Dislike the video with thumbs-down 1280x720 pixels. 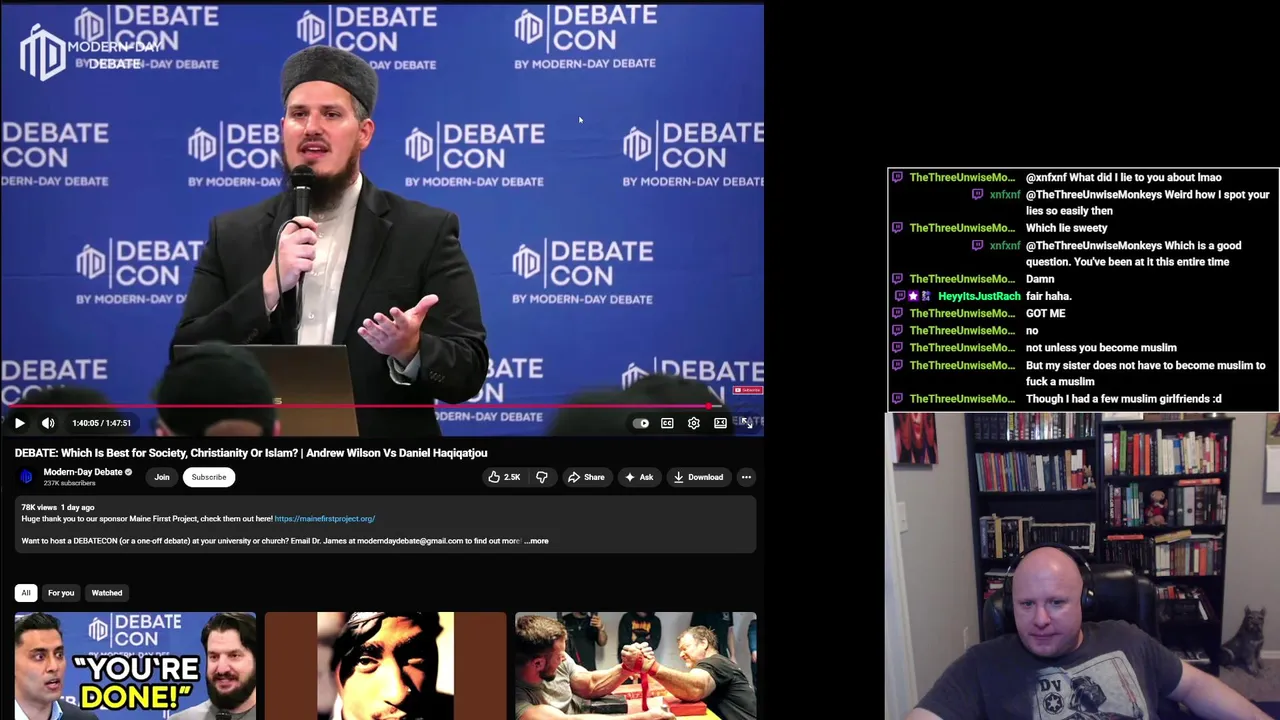(x=541, y=477)
